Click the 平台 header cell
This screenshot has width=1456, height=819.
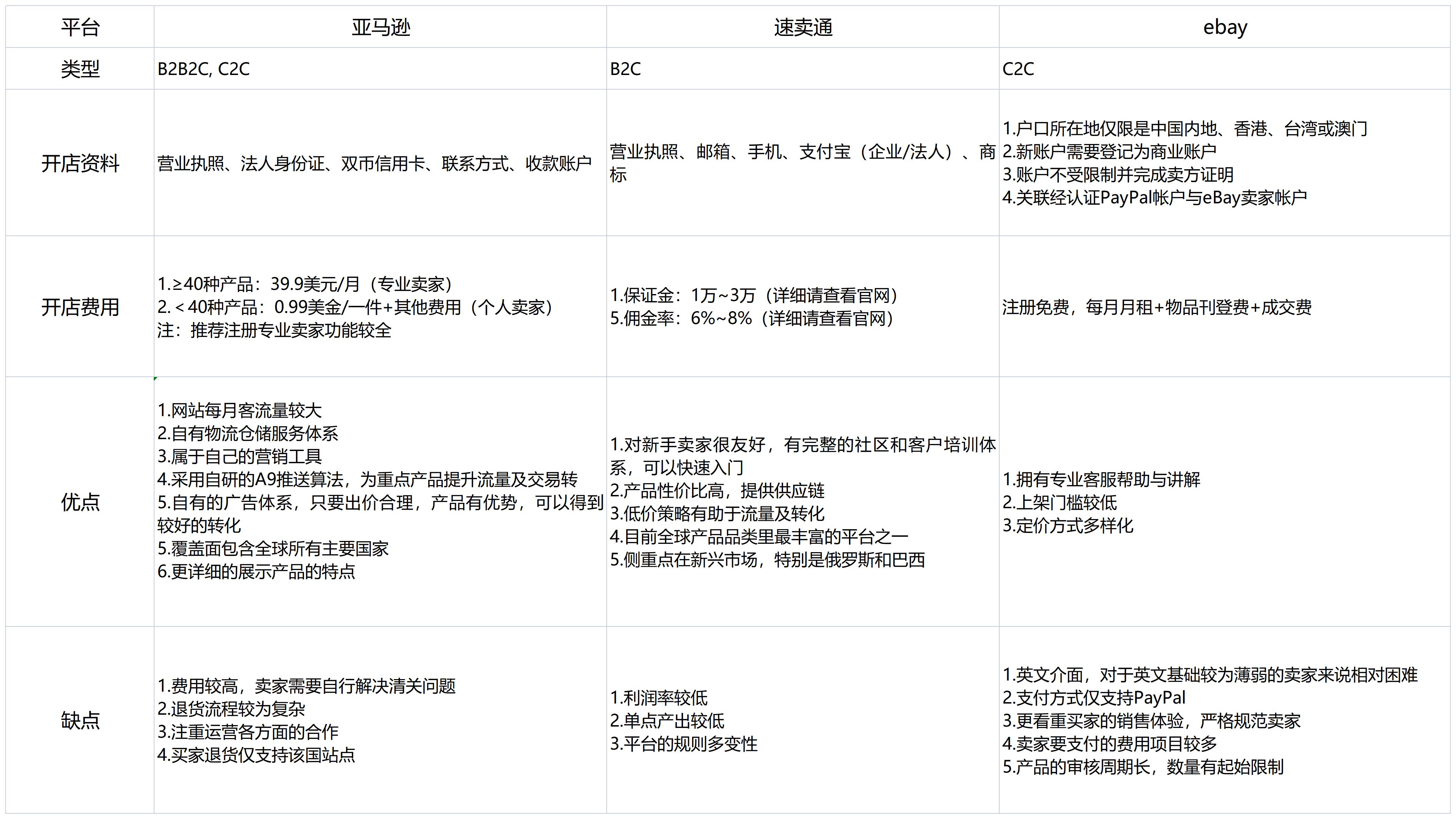[80, 27]
